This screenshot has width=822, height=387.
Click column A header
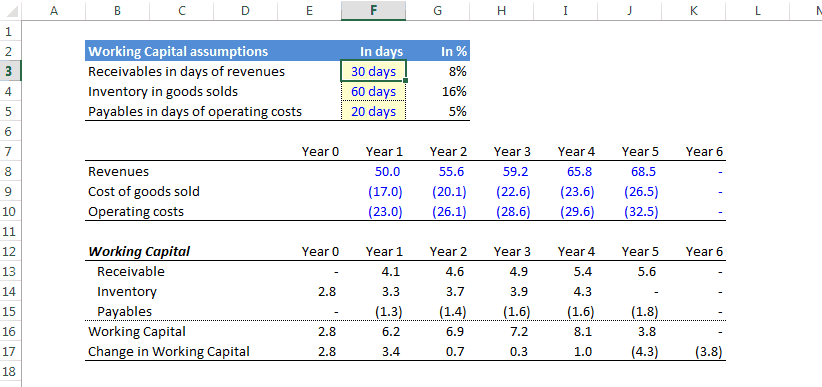[x=53, y=10]
